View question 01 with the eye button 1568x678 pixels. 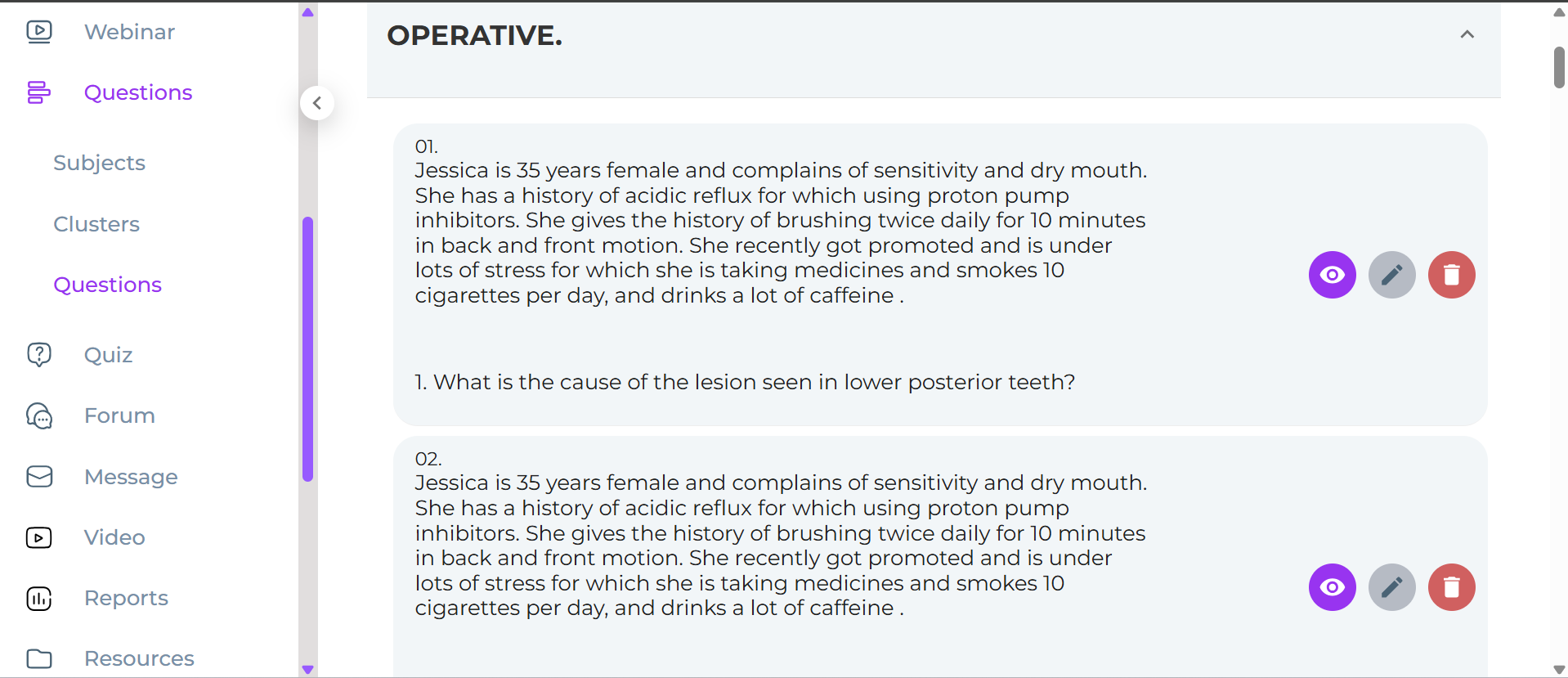point(1332,275)
